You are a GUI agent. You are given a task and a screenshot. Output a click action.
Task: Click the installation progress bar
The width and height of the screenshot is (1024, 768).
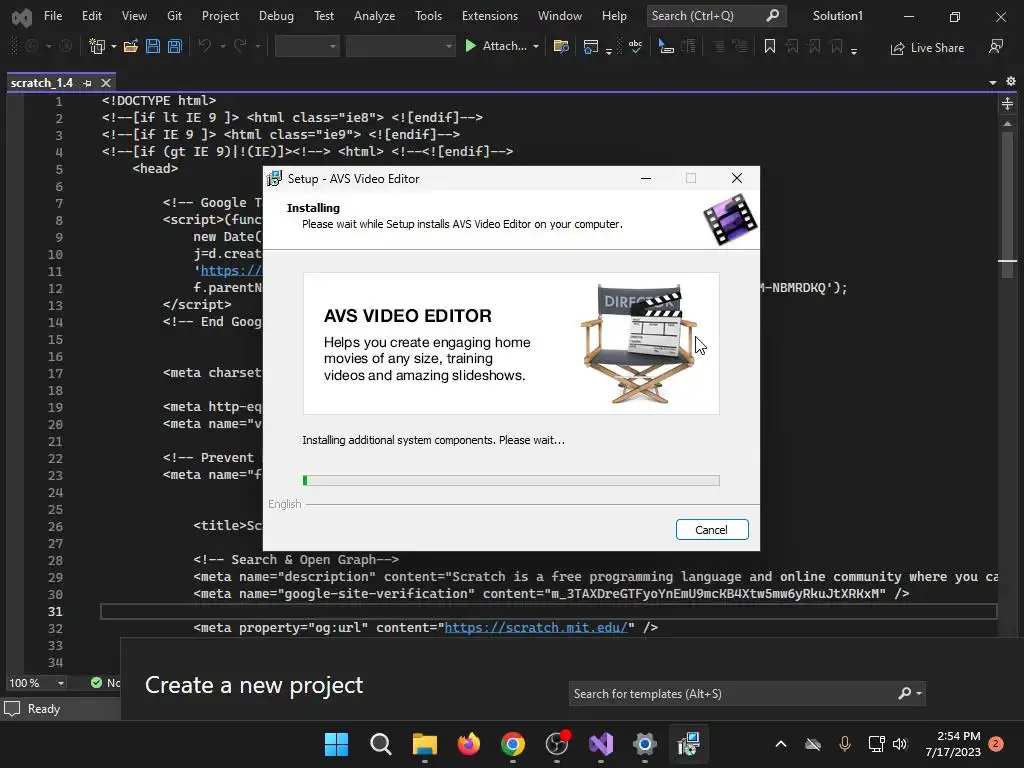click(x=511, y=481)
